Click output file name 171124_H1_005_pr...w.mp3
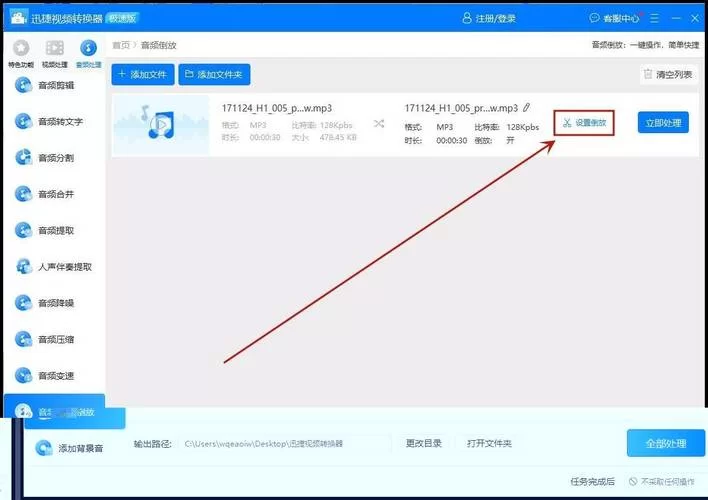The height and width of the screenshot is (500, 708). coord(461,108)
